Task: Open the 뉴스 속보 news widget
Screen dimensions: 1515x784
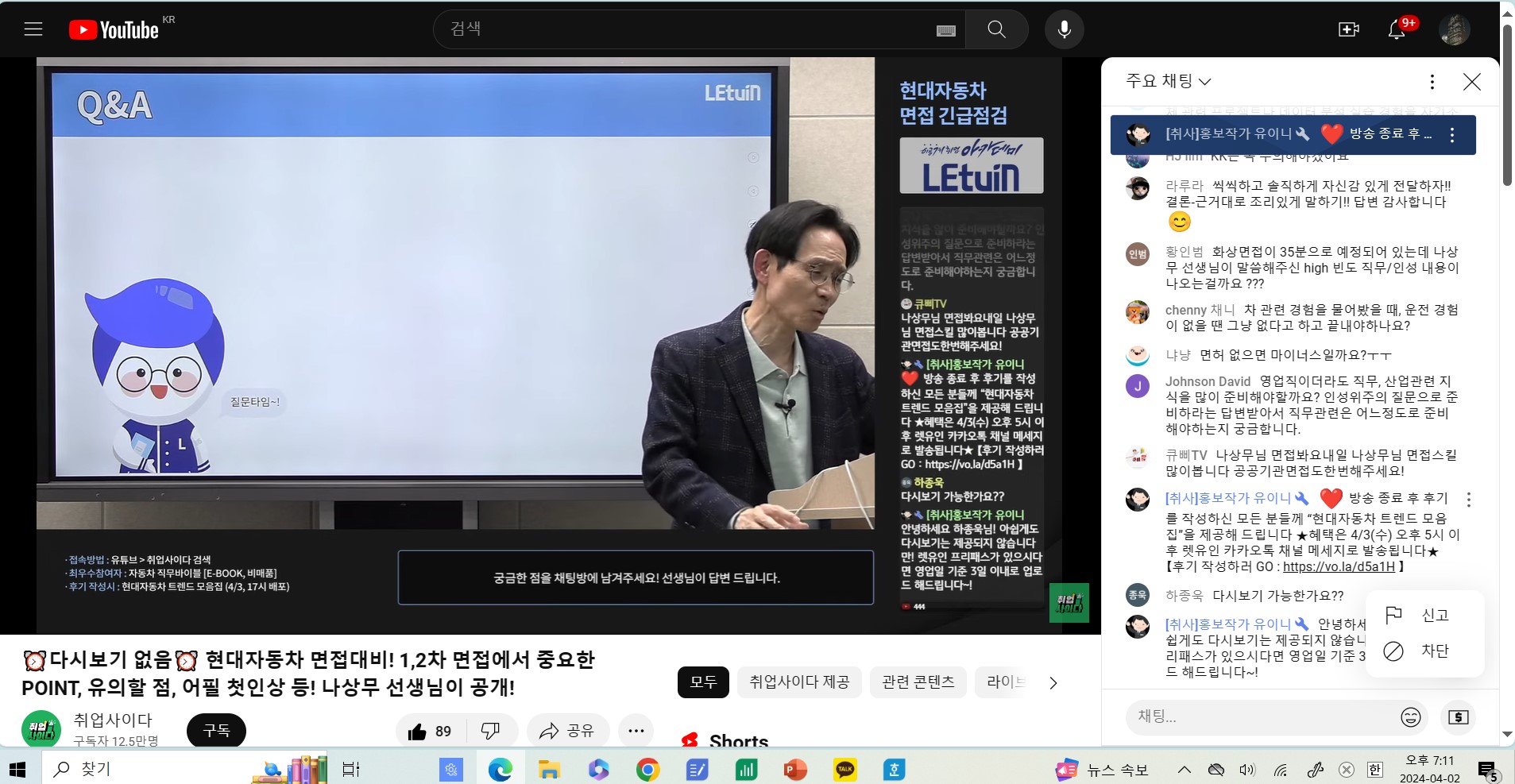Action: coord(1102,769)
